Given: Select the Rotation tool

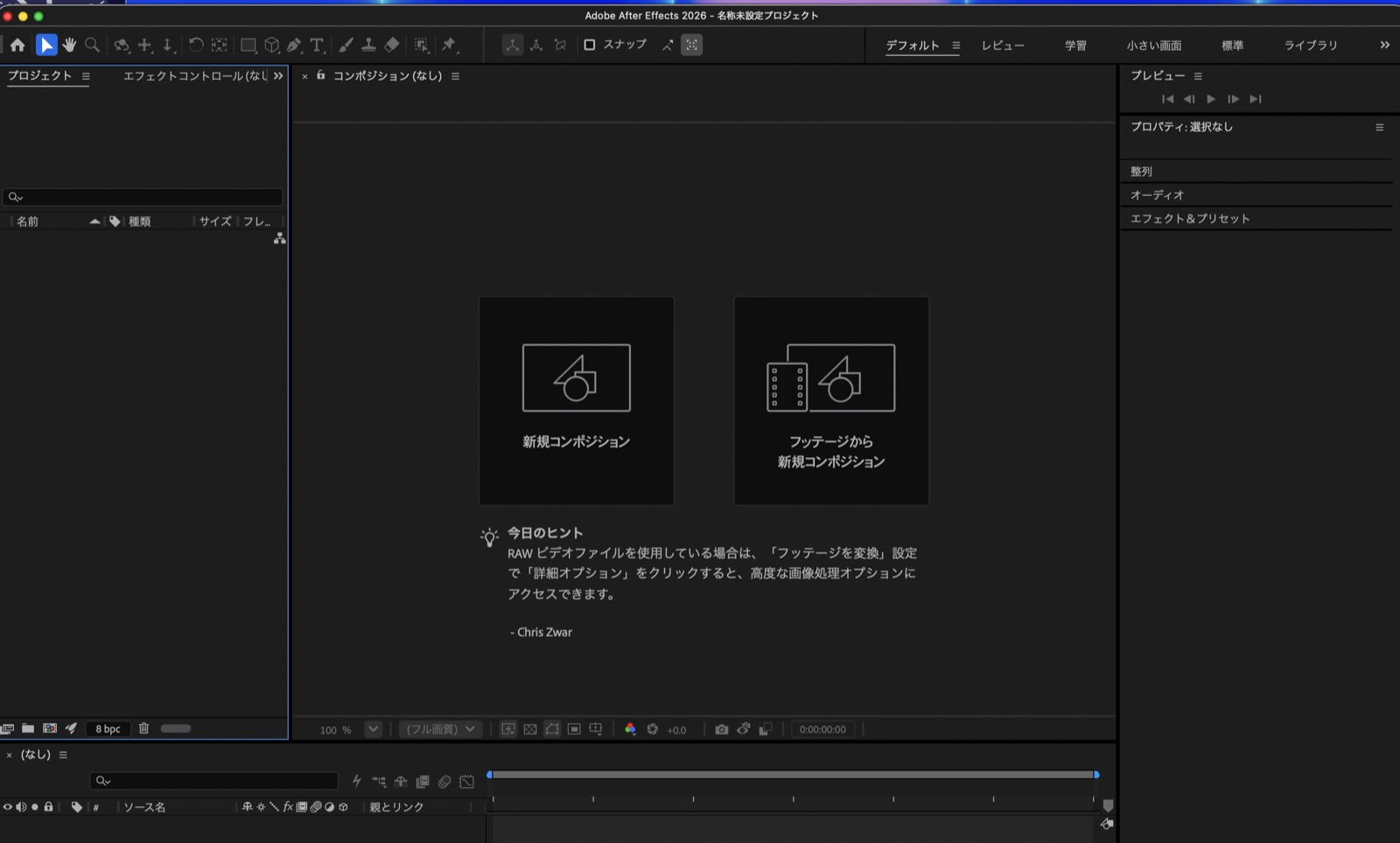Looking at the screenshot, I should coord(196,45).
